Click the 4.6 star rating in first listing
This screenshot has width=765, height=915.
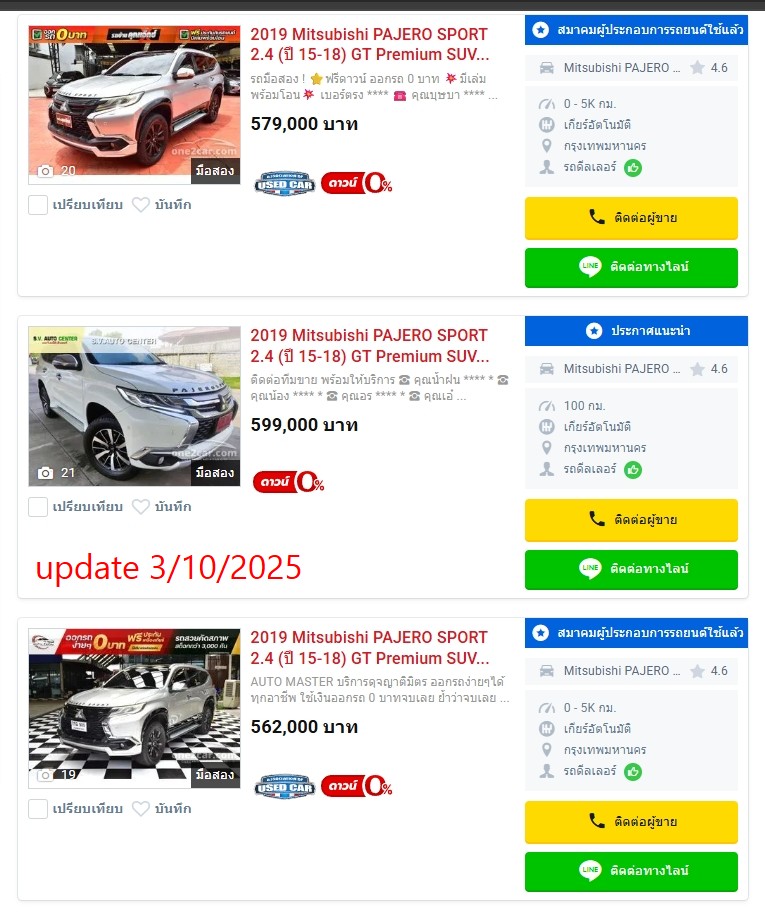coord(709,68)
